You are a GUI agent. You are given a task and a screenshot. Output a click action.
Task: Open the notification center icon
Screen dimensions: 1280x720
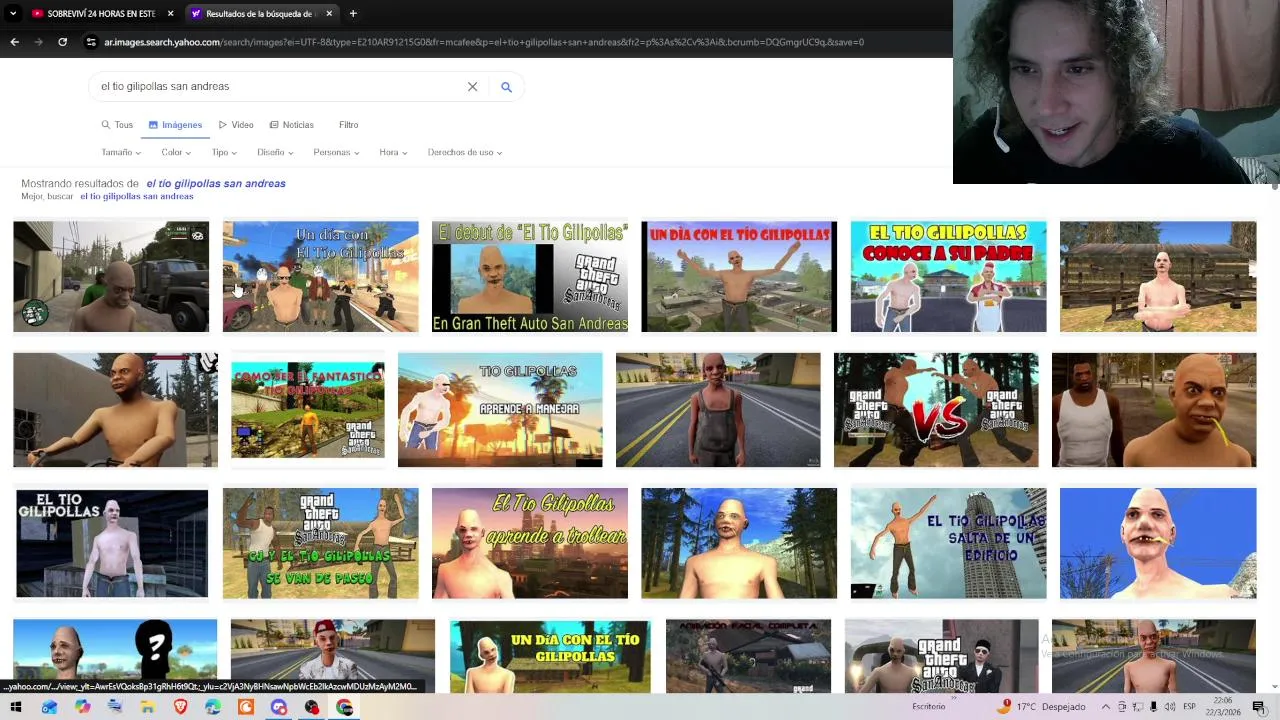point(1259,707)
